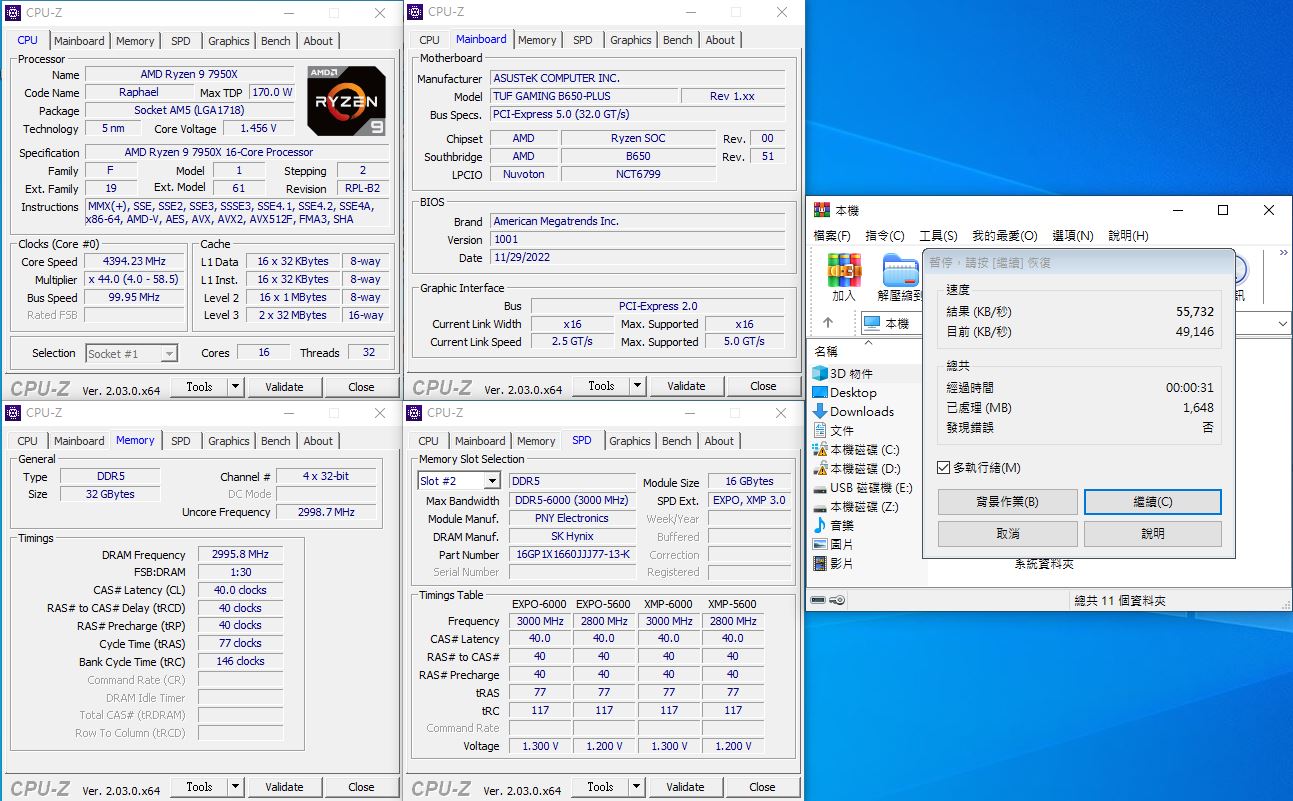Screen dimensions: 1293x801
Task: Click 取消 to cancel the benchmark
Action: click(x=1008, y=534)
